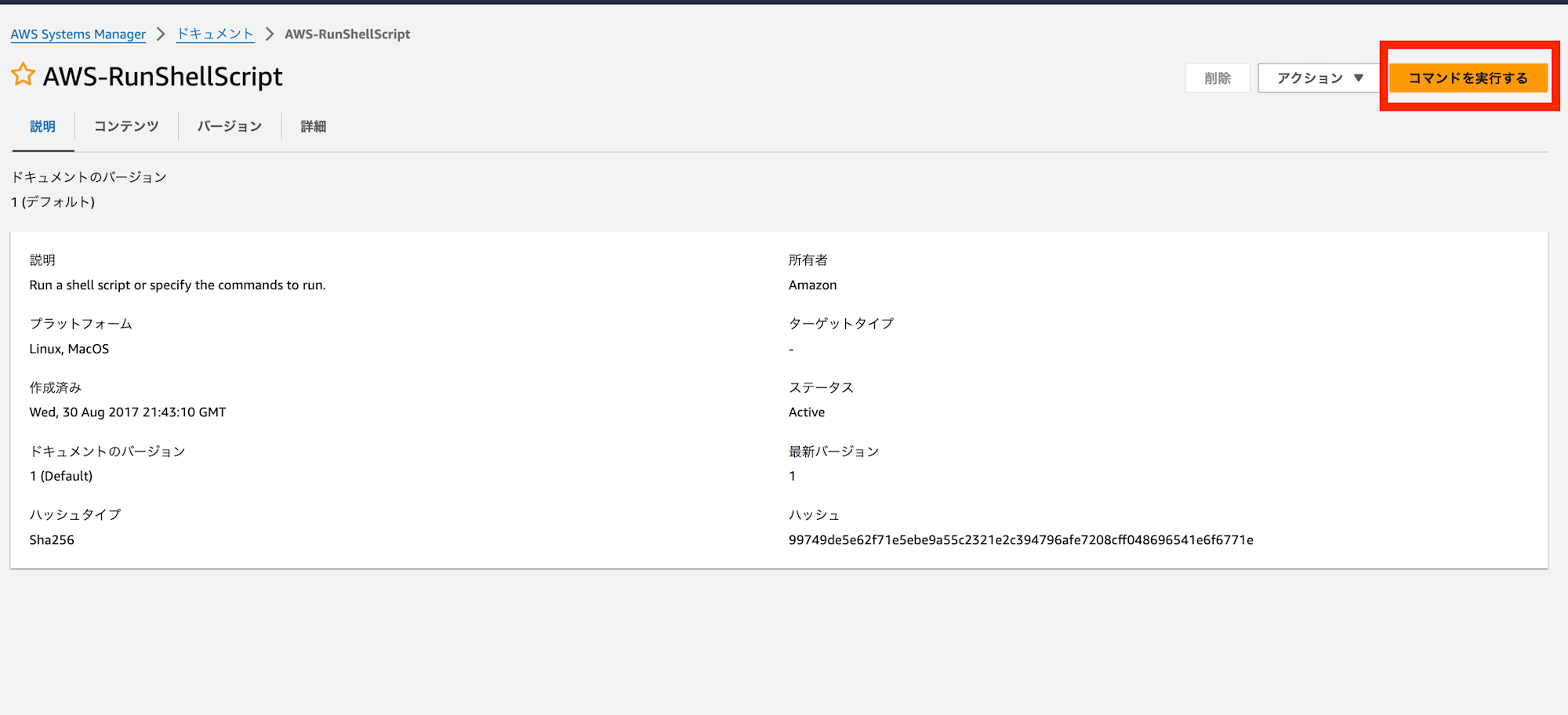The image size is (1568, 715).
Task: Select the AWS-RunShellScript page title
Action: pos(163,76)
